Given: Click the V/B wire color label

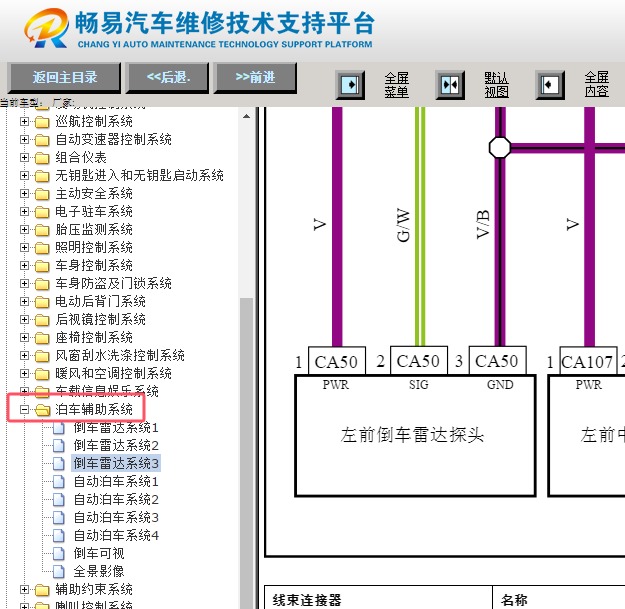Looking at the screenshot, I should coord(483,224).
